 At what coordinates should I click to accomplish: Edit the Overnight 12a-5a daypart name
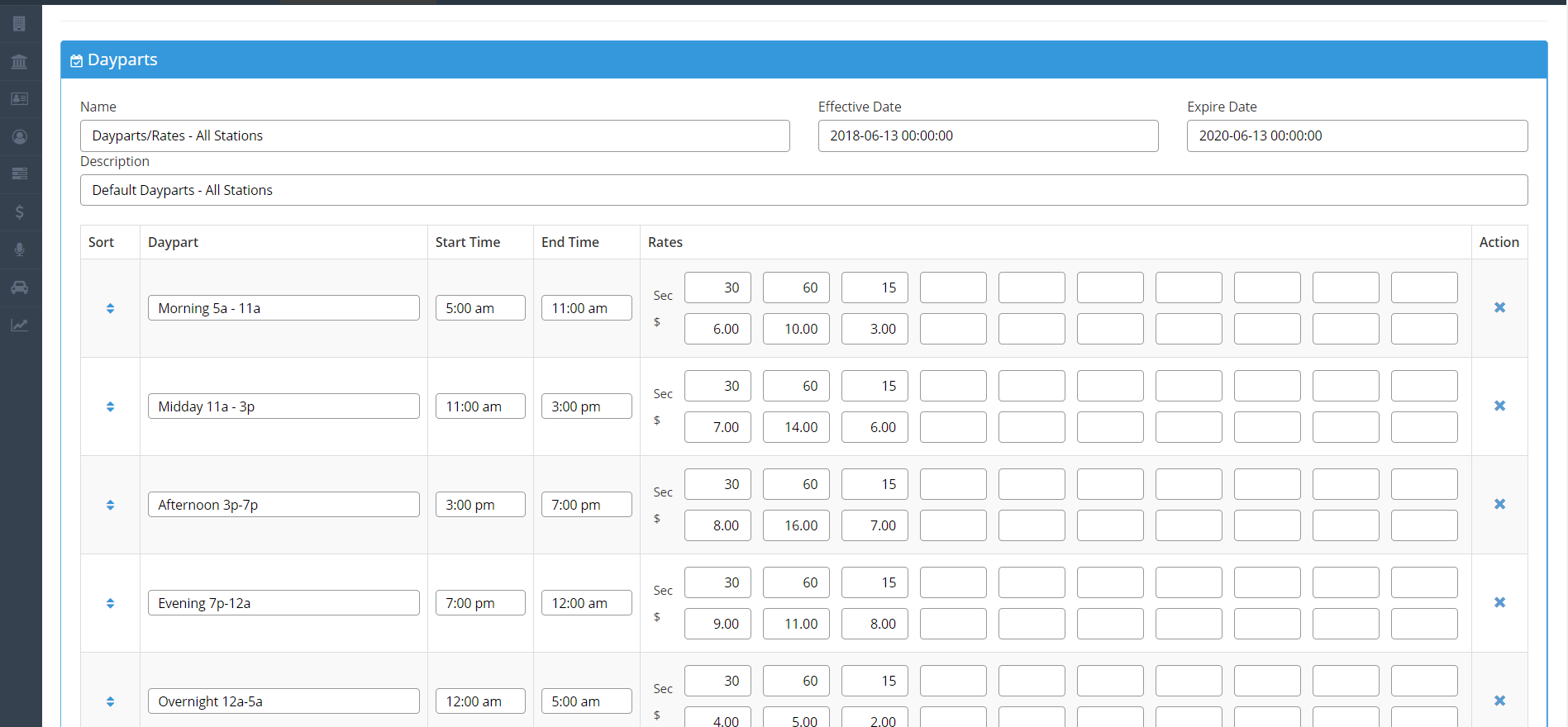[x=284, y=701]
